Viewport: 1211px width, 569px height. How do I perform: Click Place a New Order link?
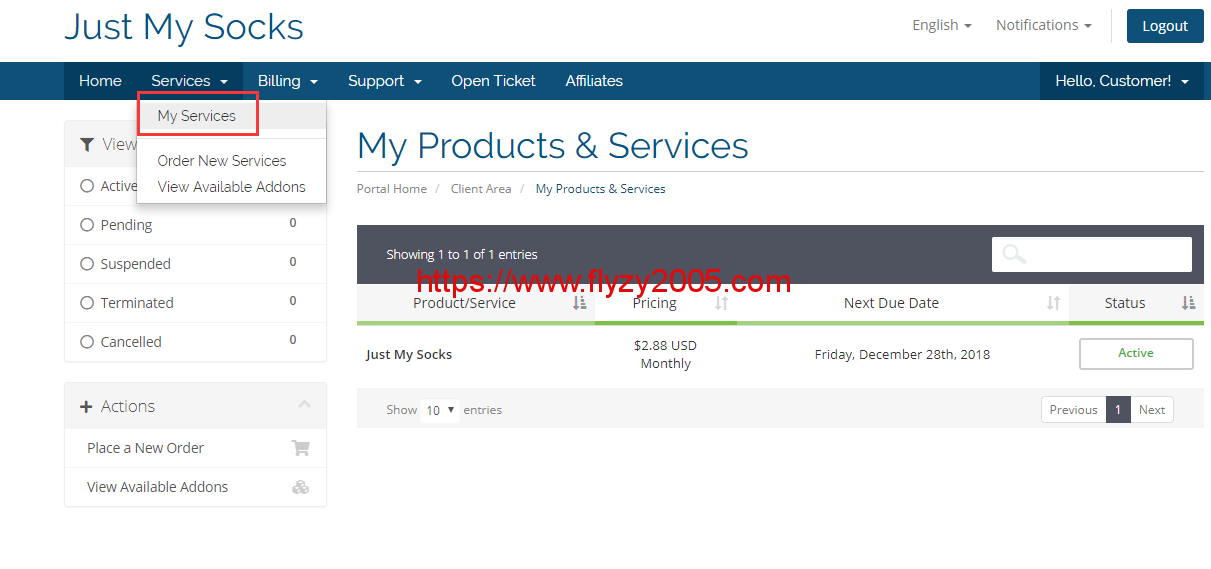[145, 448]
